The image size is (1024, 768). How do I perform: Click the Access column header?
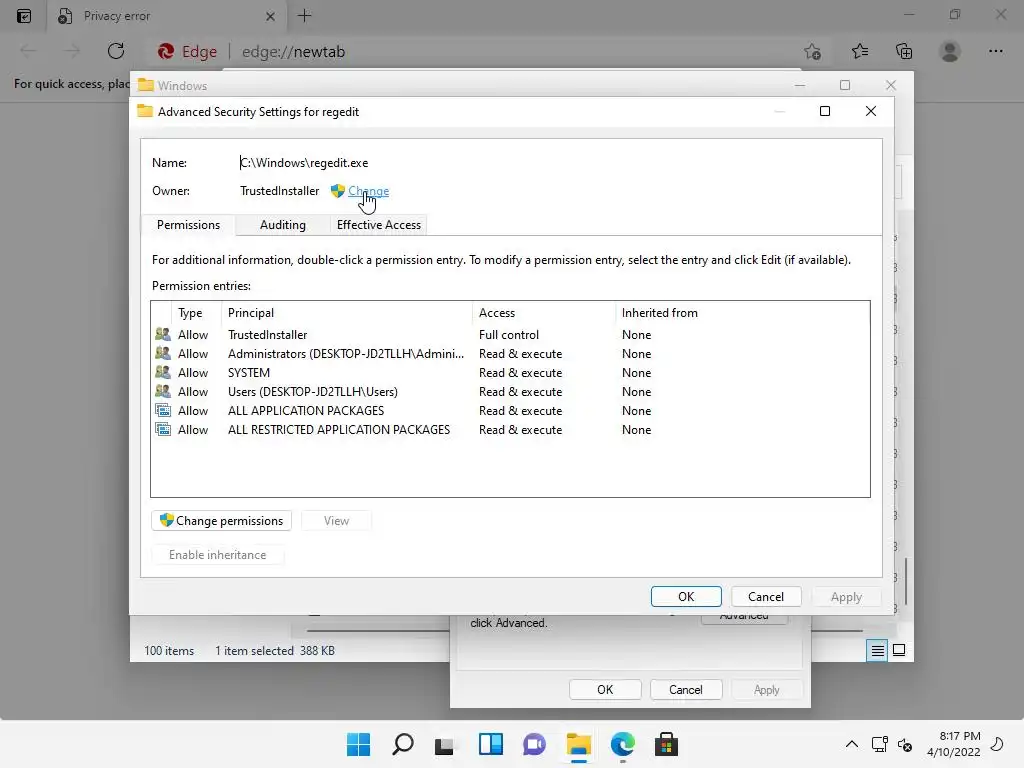tap(543, 313)
